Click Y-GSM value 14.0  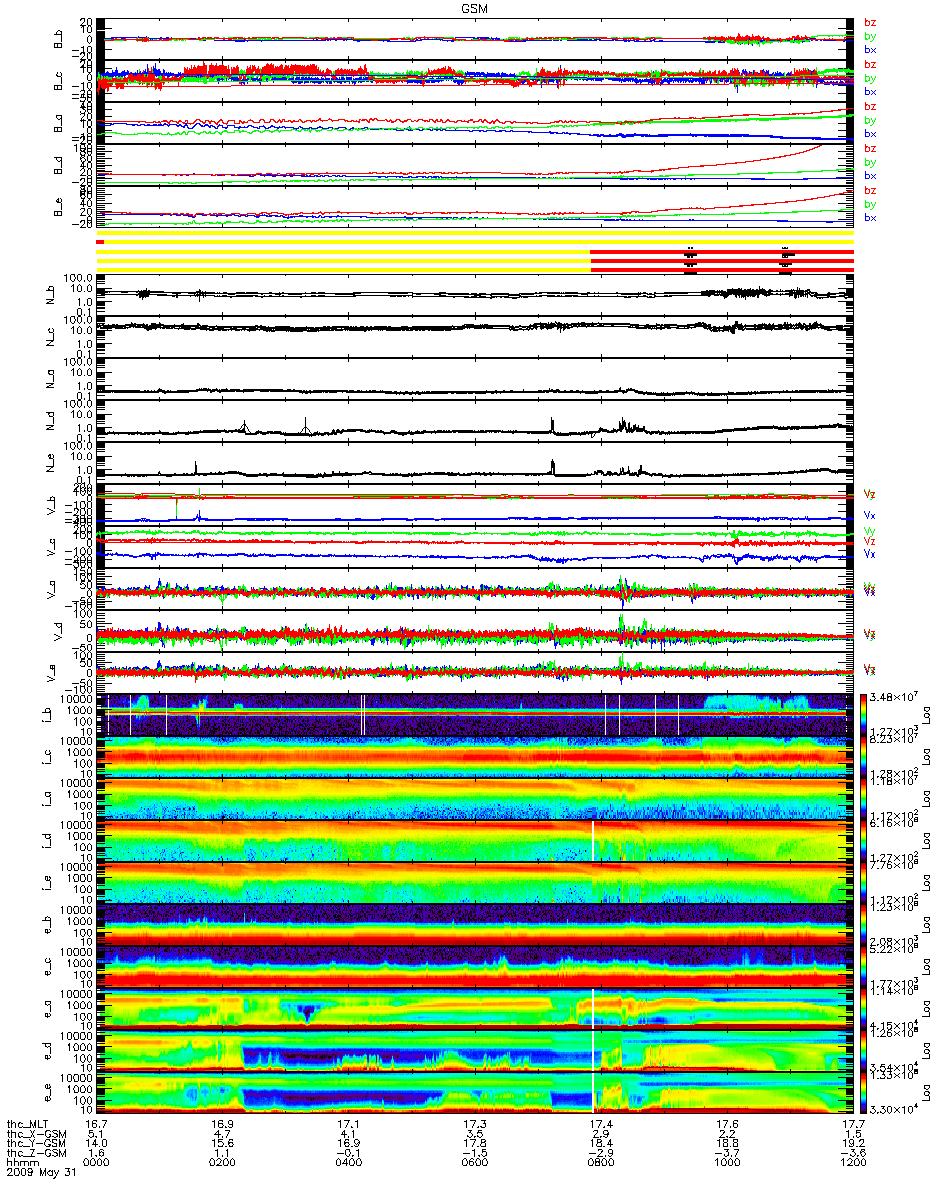coord(97,1143)
